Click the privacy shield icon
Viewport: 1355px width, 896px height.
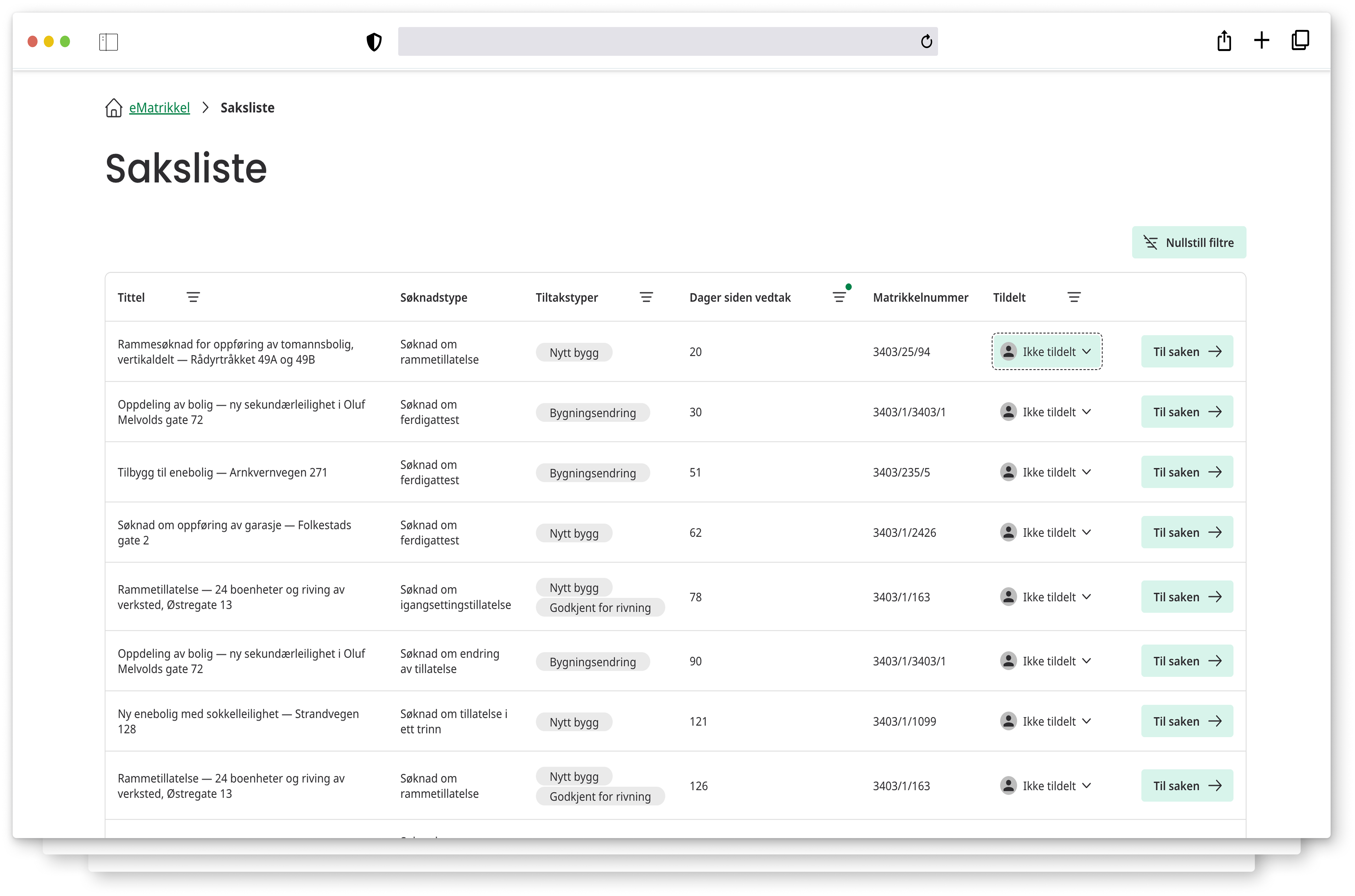(374, 42)
